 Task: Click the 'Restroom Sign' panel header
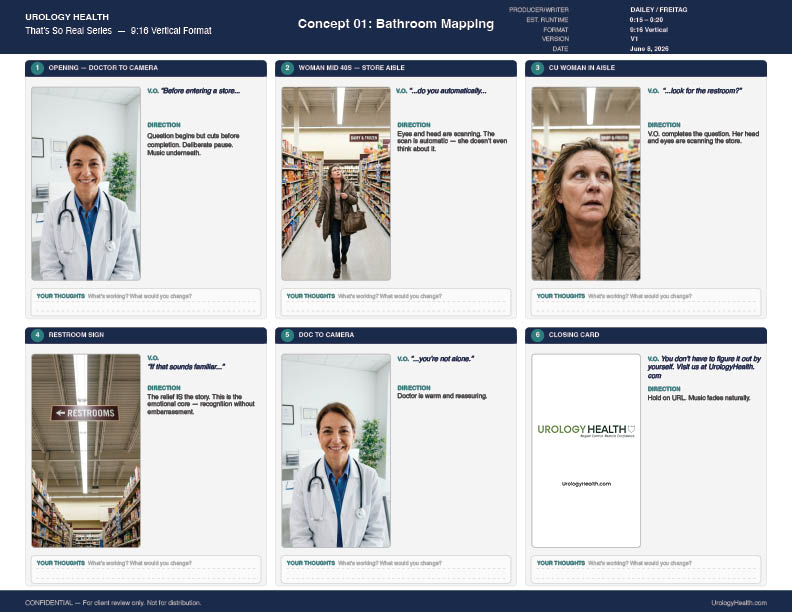pyautogui.click(x=146, y=335)
